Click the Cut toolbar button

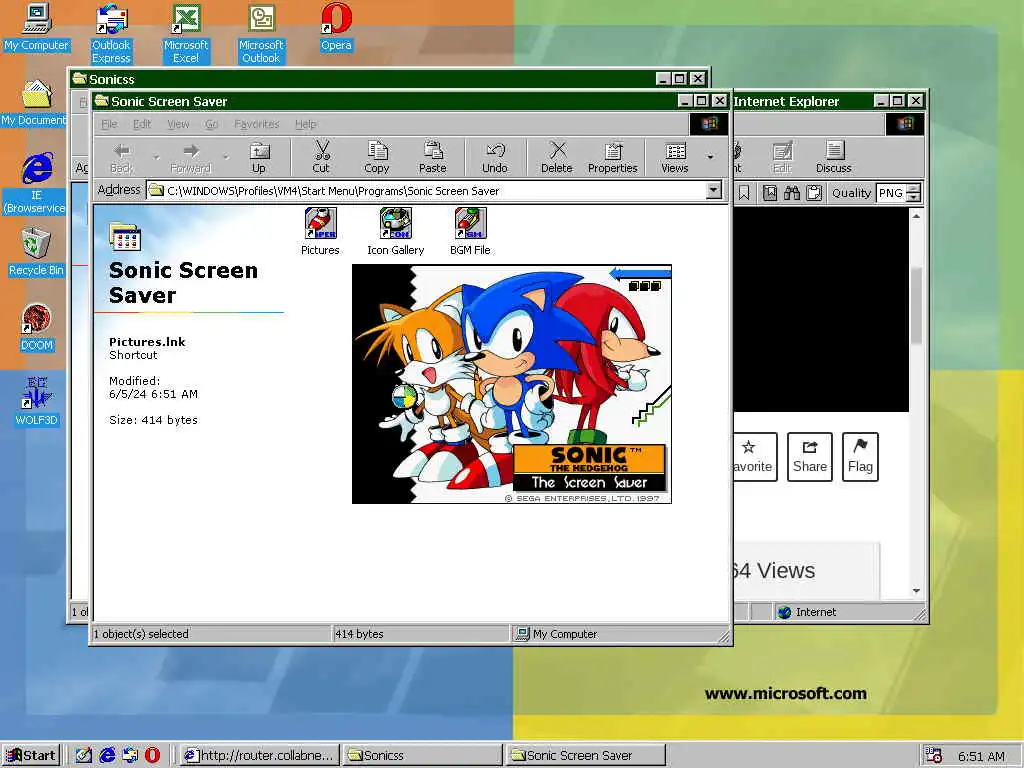(321, 158)
